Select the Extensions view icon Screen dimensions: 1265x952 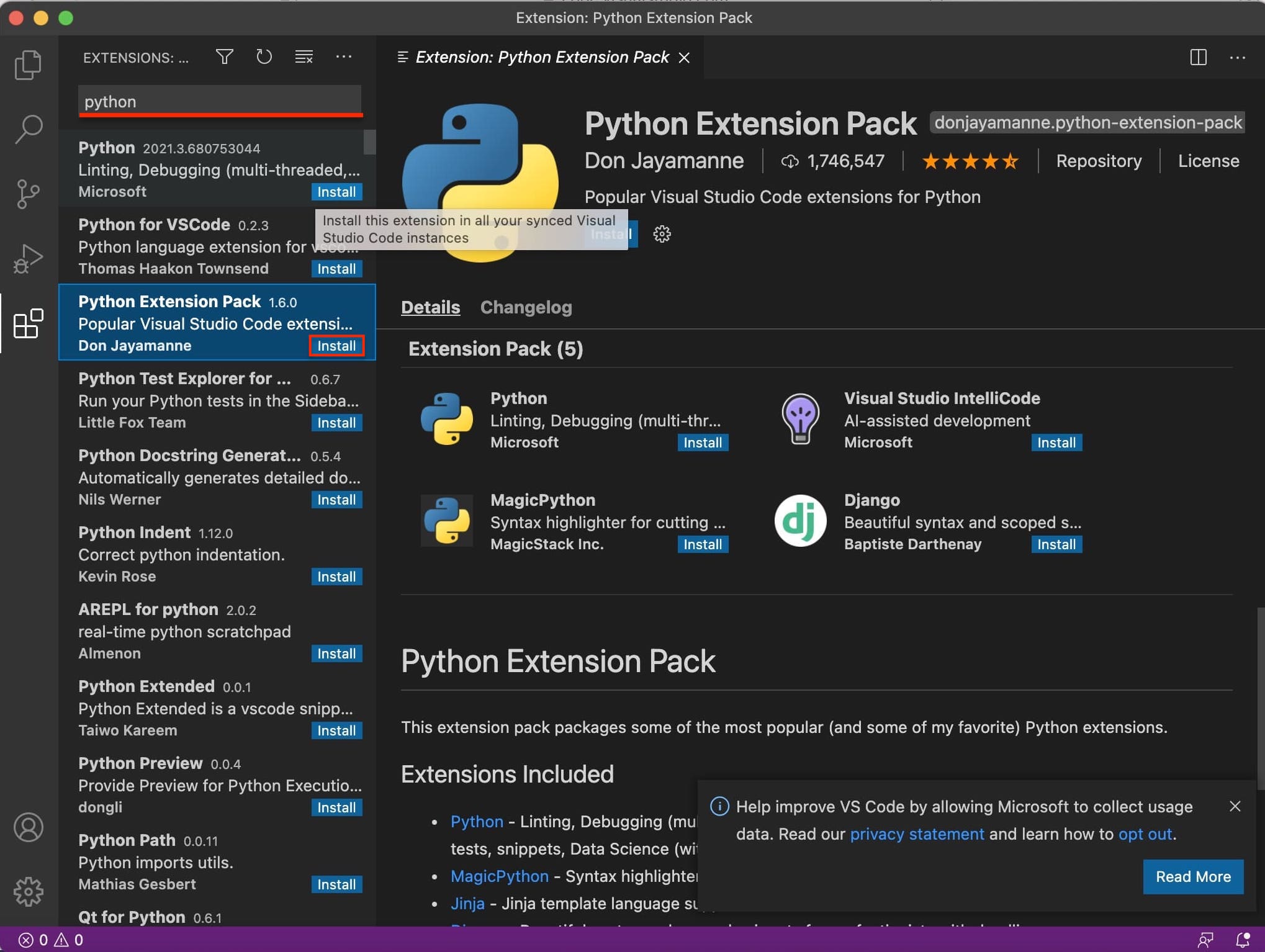[x=28, y=323]
